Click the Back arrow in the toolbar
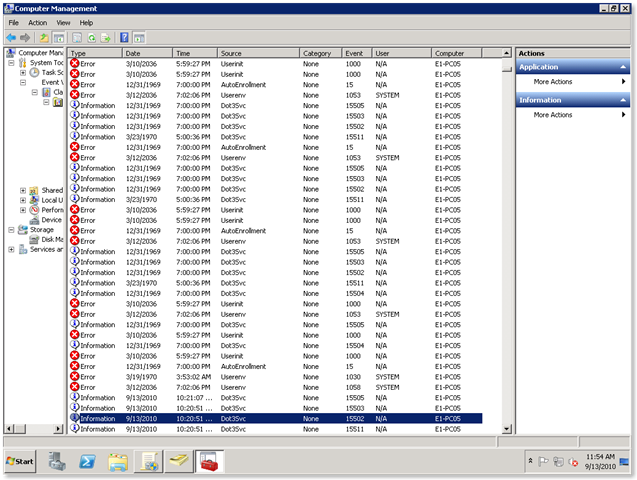Viewport: 637px width, 480px height. point(11,37)
